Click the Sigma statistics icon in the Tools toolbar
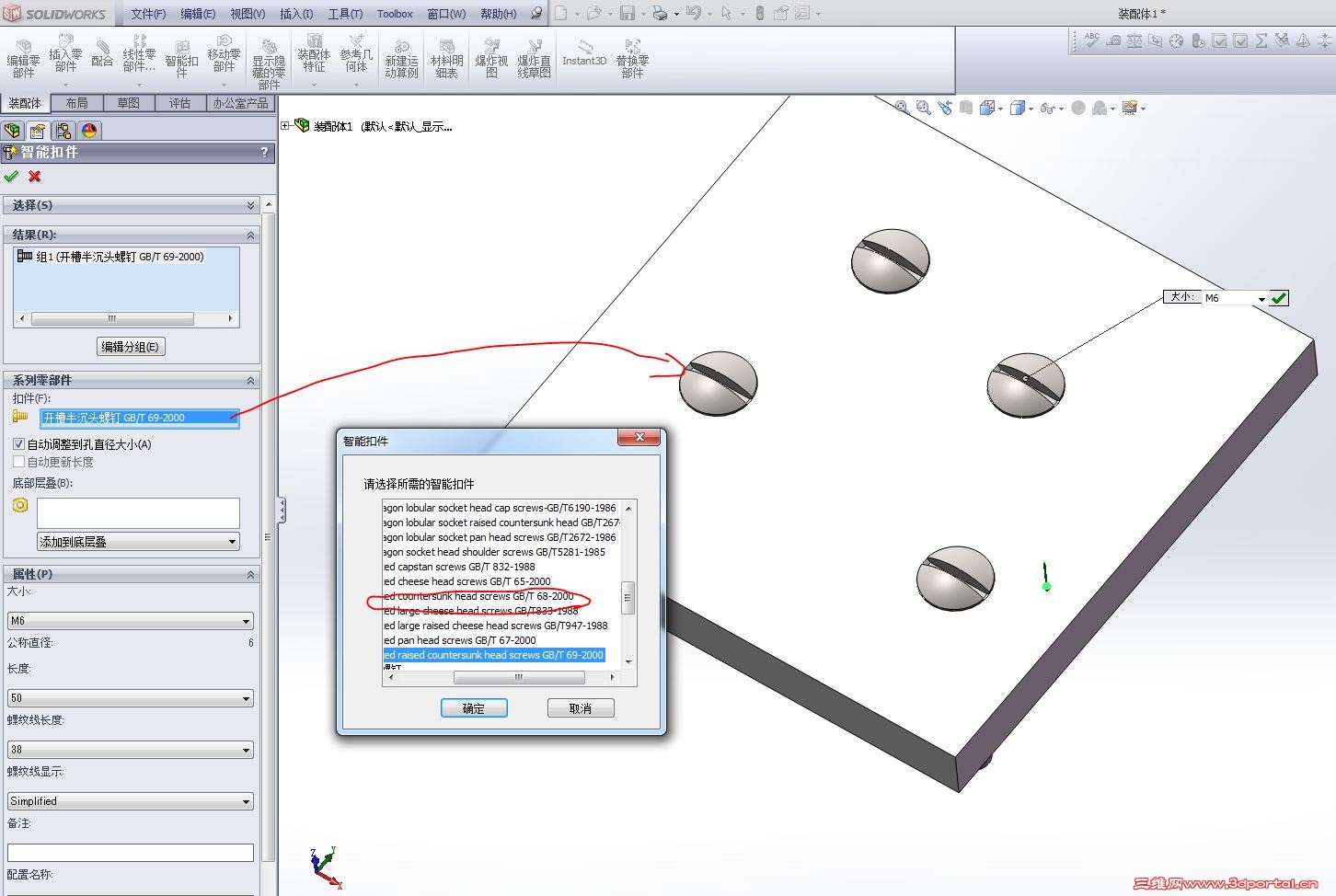 [x=1261, y=40]
